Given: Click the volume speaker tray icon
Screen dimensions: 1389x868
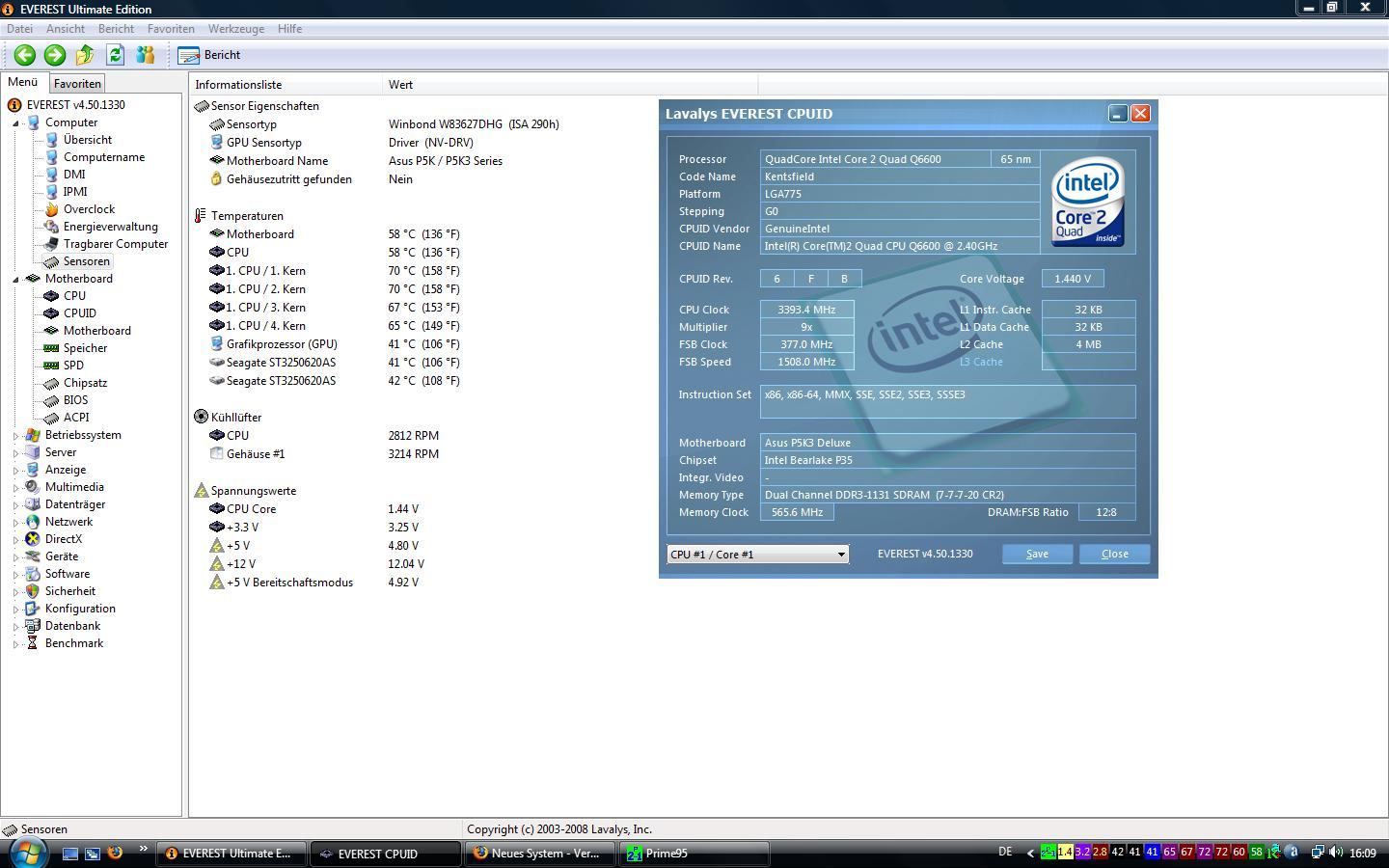Looking at the screenshot, I should 1336,853.
